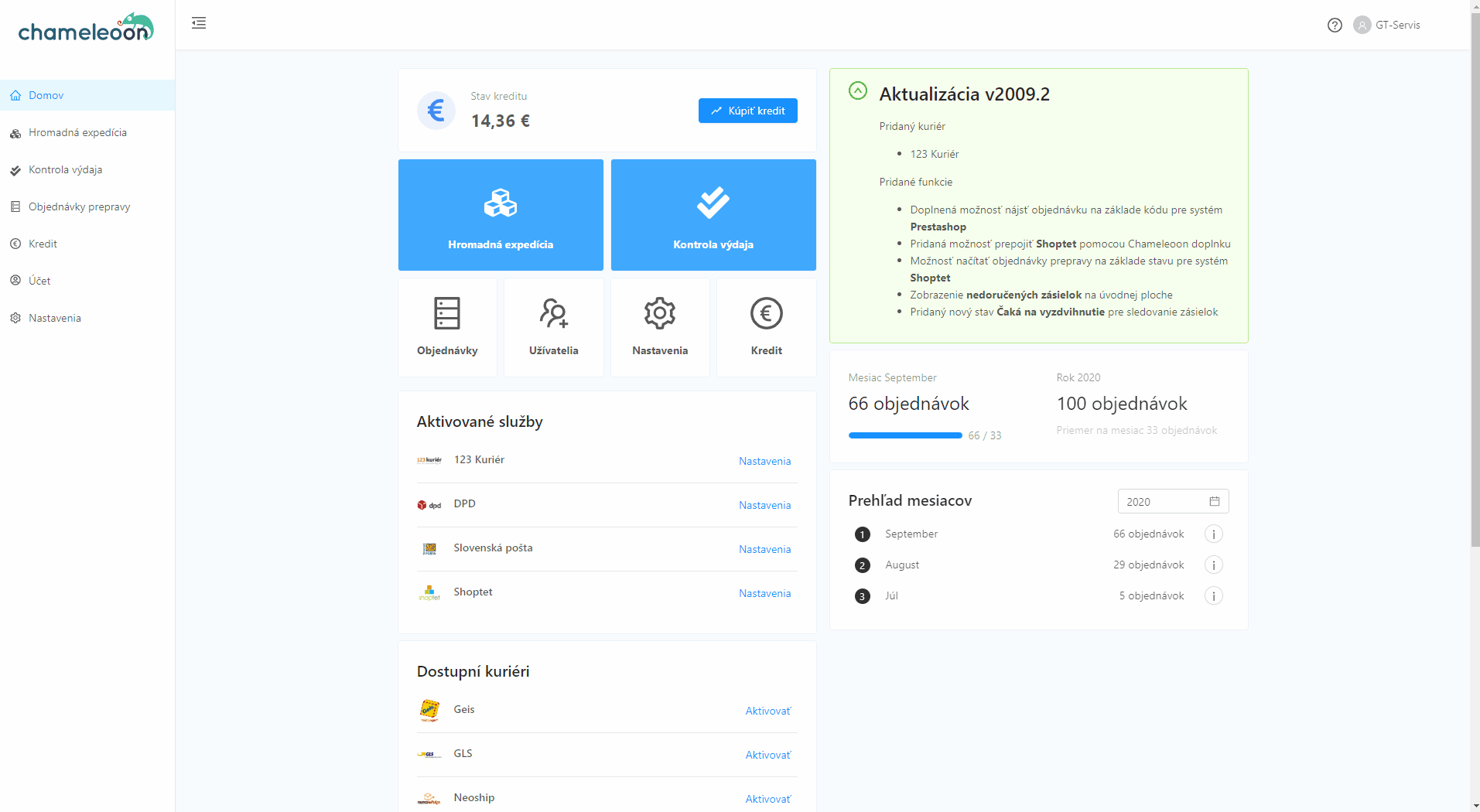This screenshot has height=812, width=1480.
Task: Click the Geis courier logo
Action: (x=429, y=710)
